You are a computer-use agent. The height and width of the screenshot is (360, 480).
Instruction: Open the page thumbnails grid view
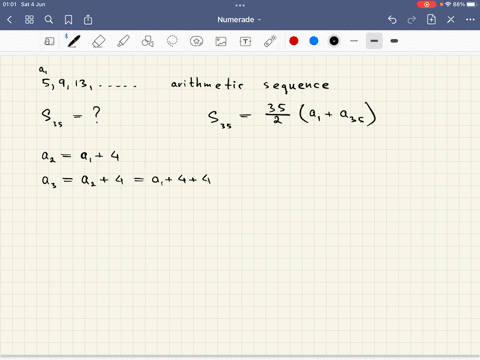coord(29,20)
